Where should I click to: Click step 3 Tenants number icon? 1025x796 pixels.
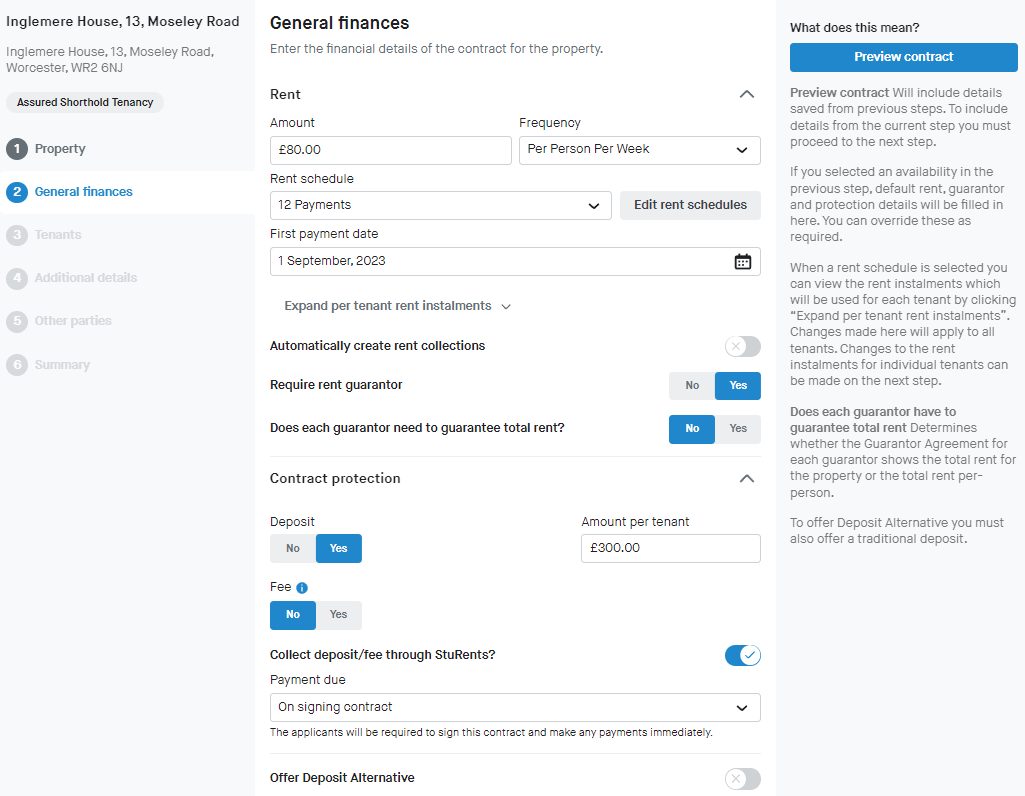point(17,235)
